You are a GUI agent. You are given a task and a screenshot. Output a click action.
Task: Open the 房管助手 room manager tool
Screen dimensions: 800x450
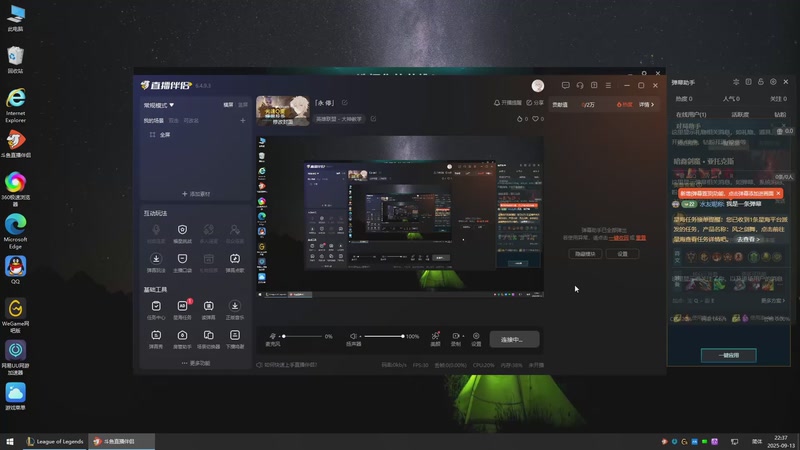click(182, 338)
